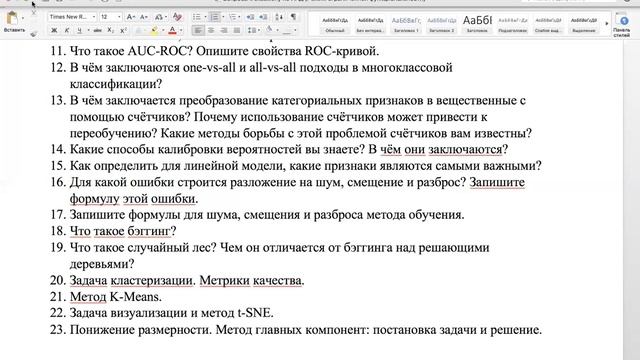Toggle Superscript formatting
Viewport: 640px width, 360px height.
(123, 31)
